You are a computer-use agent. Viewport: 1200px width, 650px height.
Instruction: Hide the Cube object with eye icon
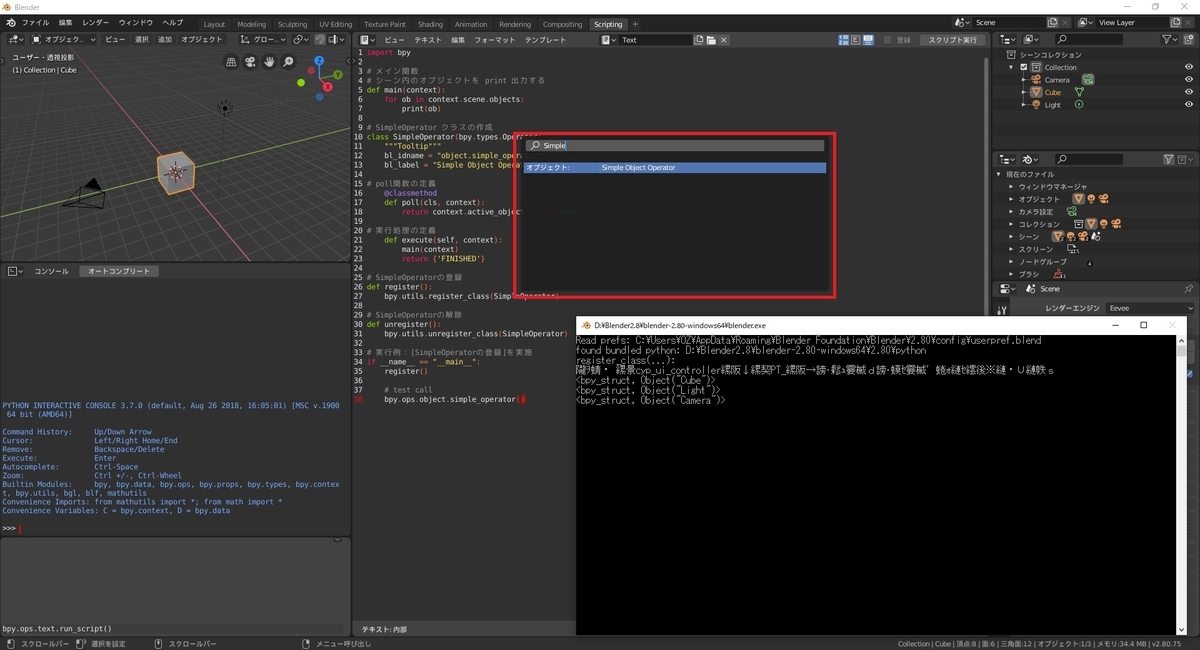click(1189, 92)
